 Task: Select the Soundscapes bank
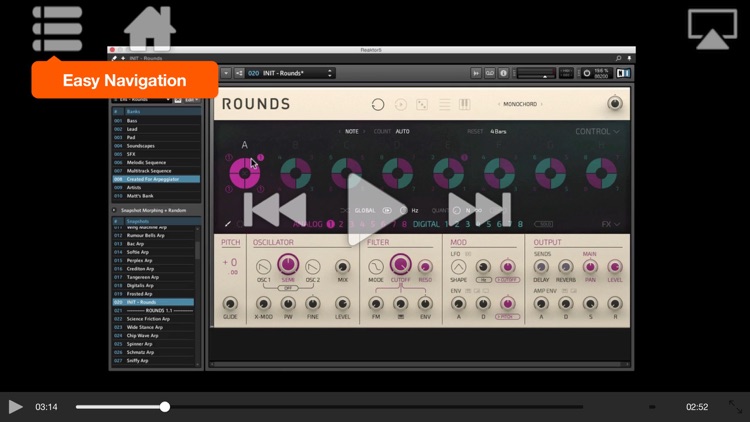[156, 146]
